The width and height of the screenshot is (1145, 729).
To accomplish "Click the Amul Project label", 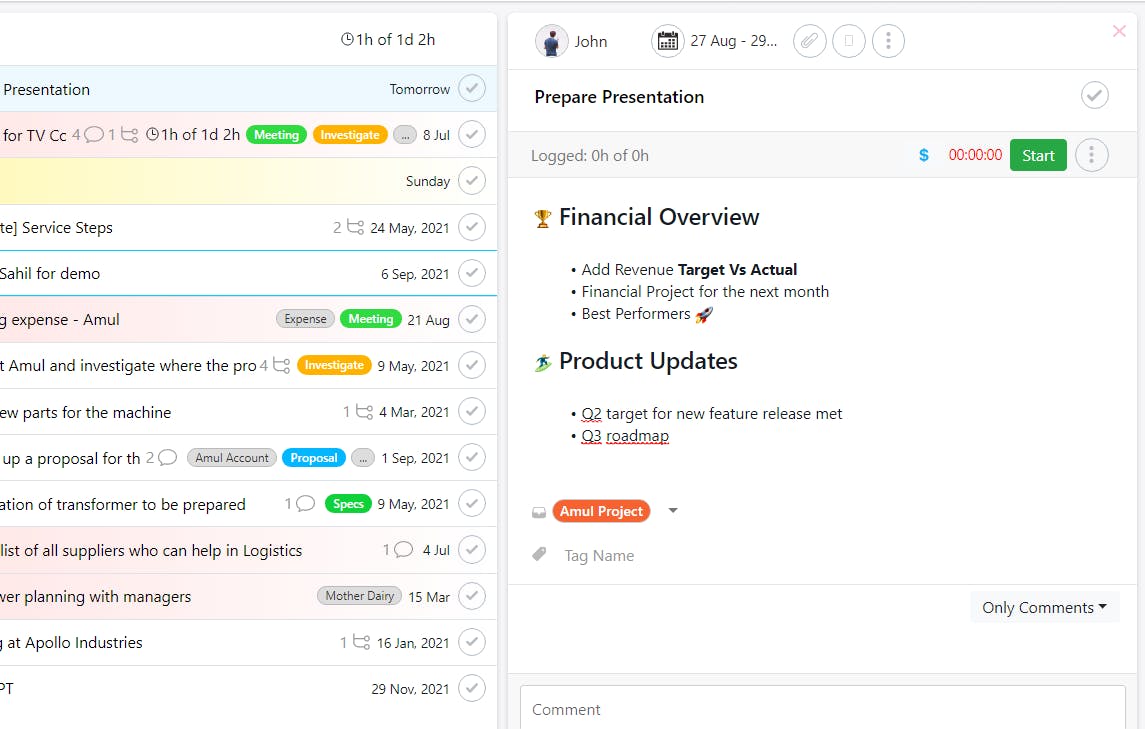I will tap(601, 511).
